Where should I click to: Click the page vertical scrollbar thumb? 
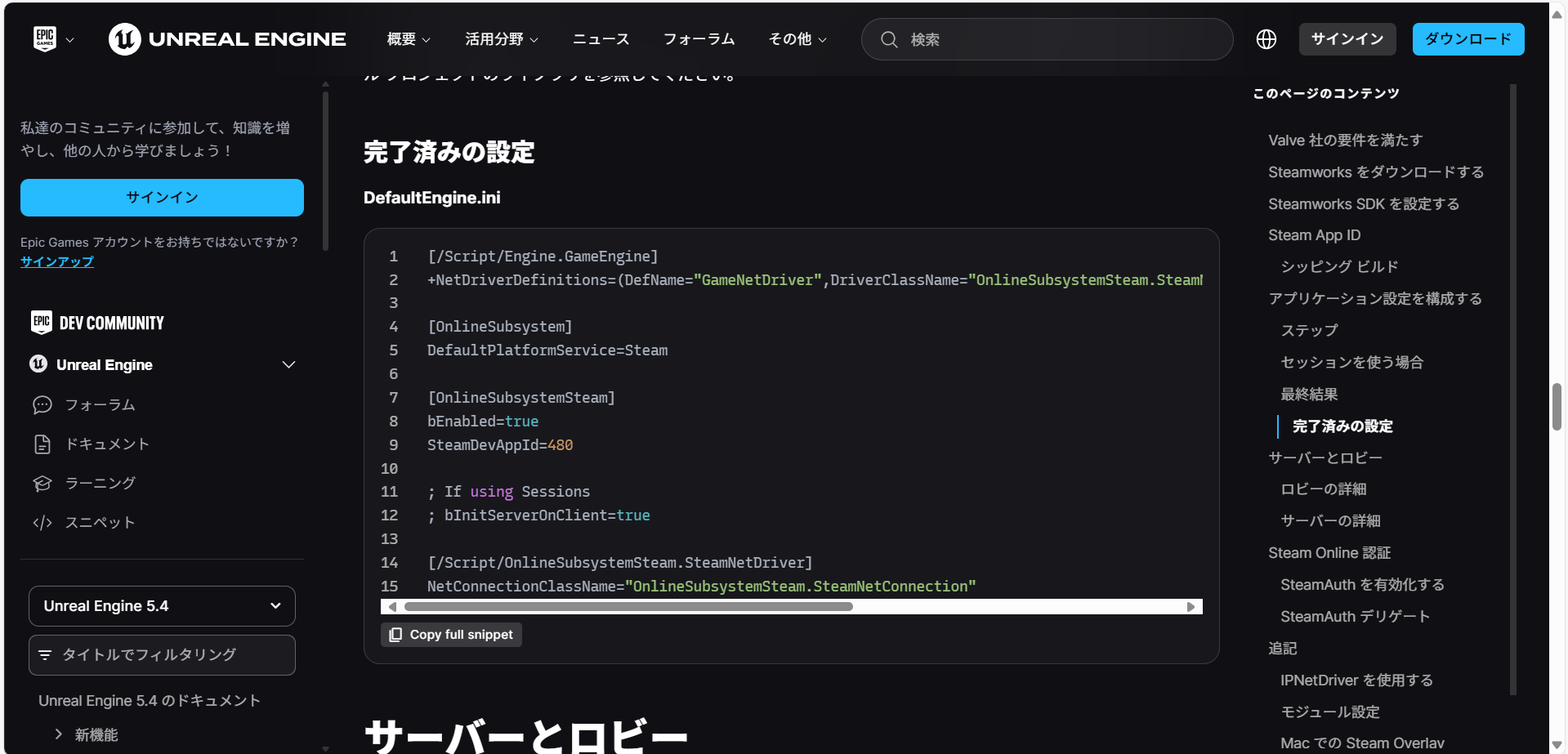(x=1557, y=406)
